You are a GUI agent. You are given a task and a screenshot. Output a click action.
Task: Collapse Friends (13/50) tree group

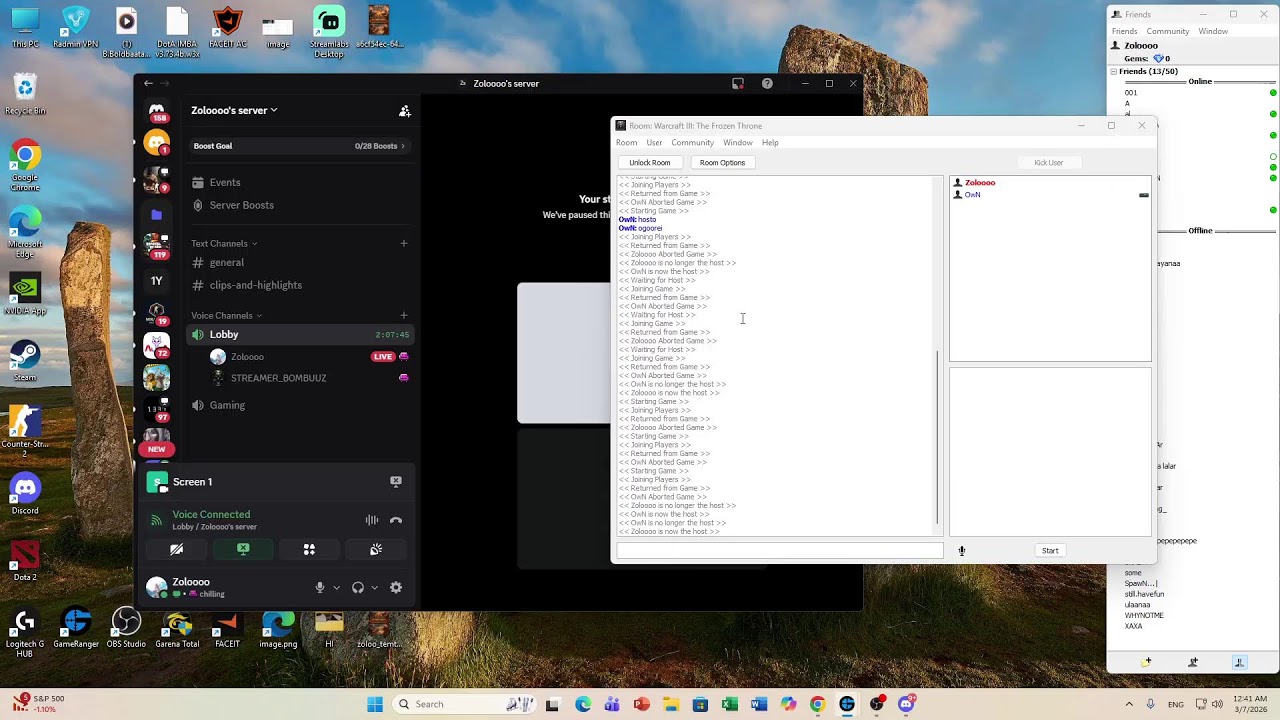click(x=1114, y=72)
